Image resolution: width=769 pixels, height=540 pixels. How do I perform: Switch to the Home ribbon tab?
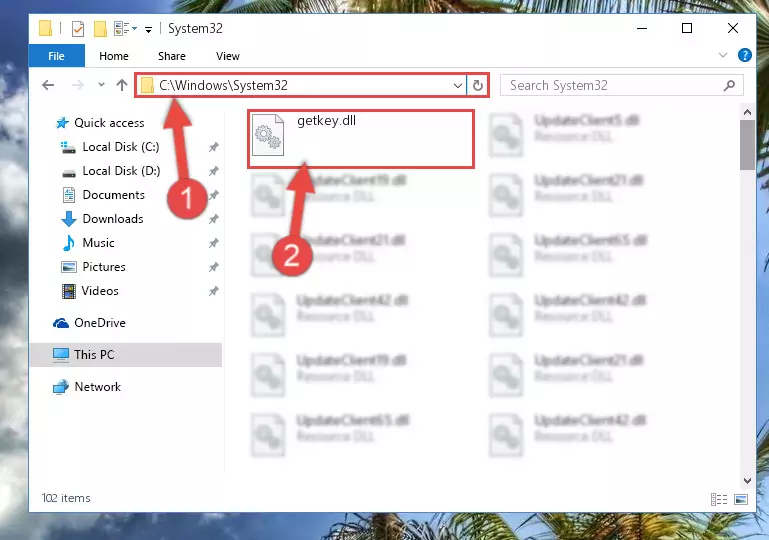[114, 56]
